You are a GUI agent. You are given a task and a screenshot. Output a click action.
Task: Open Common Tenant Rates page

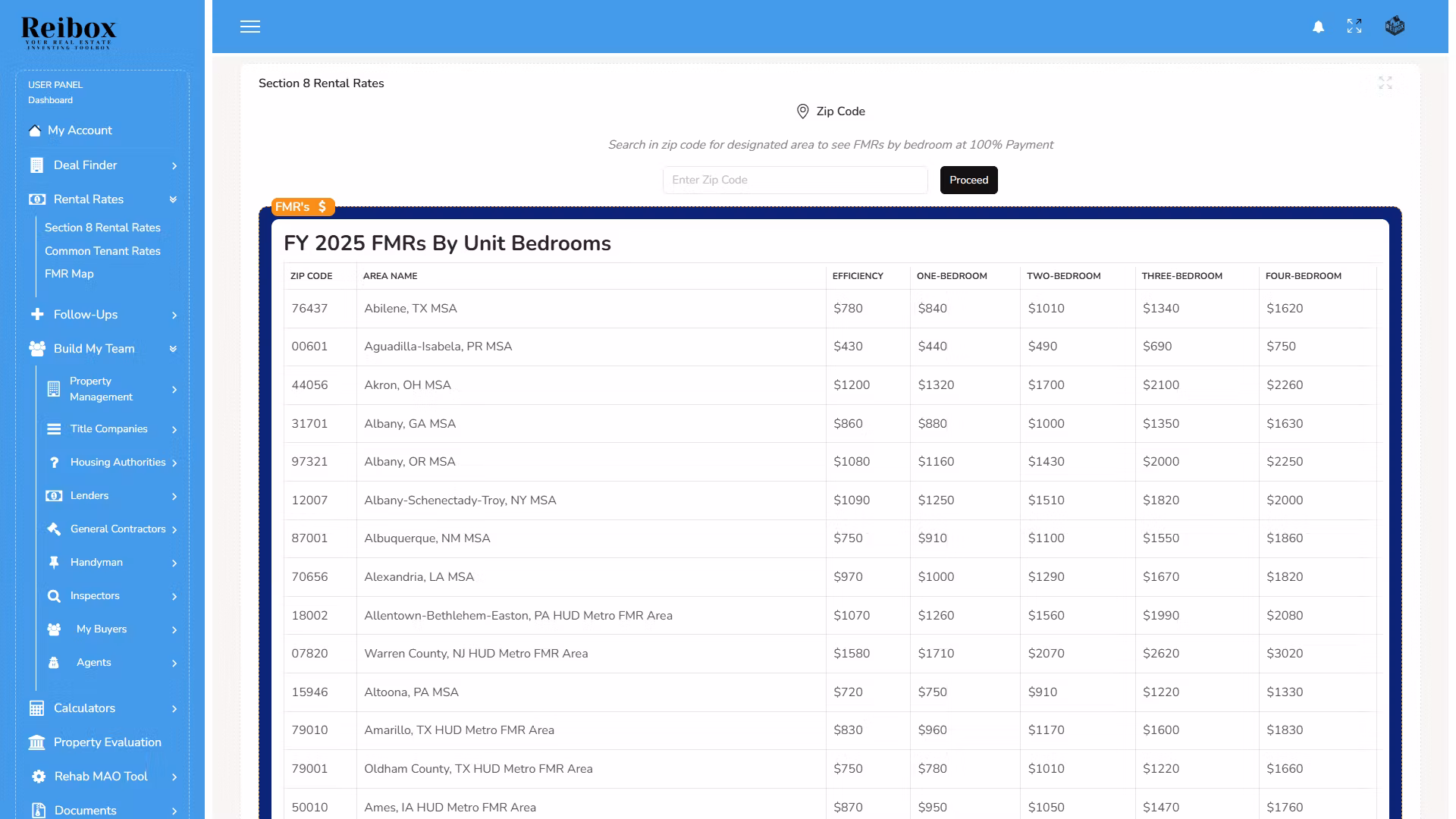coord(102,251)
